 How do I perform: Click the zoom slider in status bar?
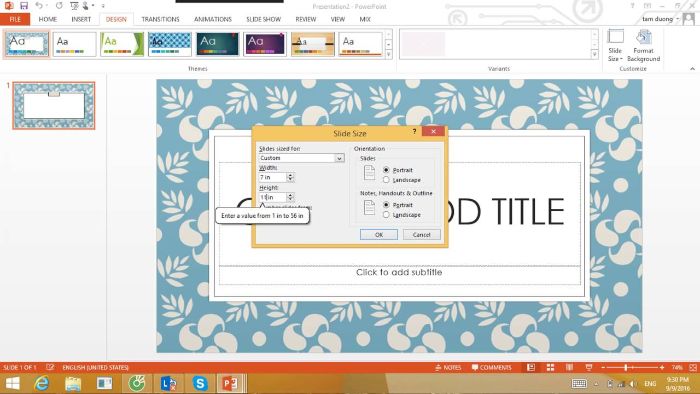tap(632, 367)
